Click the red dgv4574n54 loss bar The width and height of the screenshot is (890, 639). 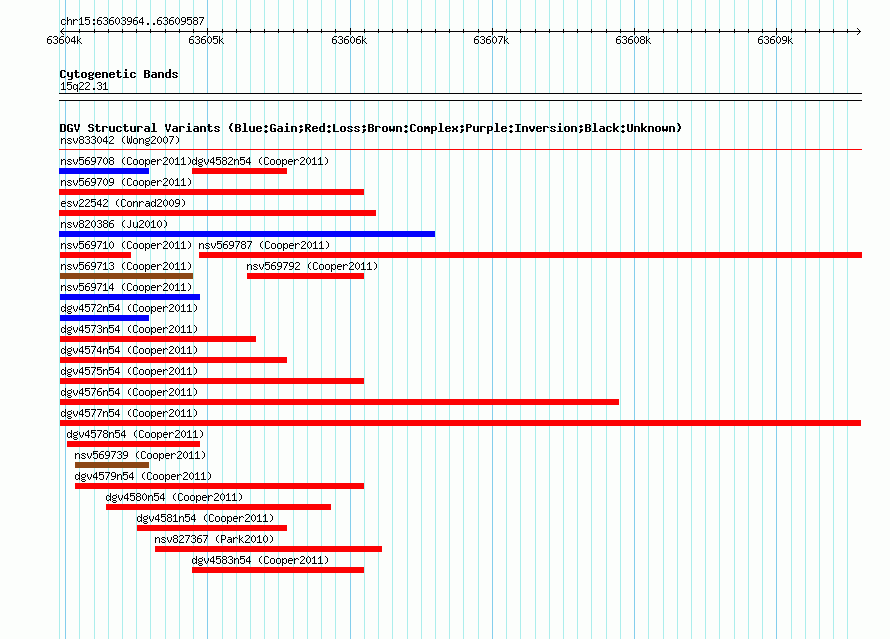[x=173, y=360]
